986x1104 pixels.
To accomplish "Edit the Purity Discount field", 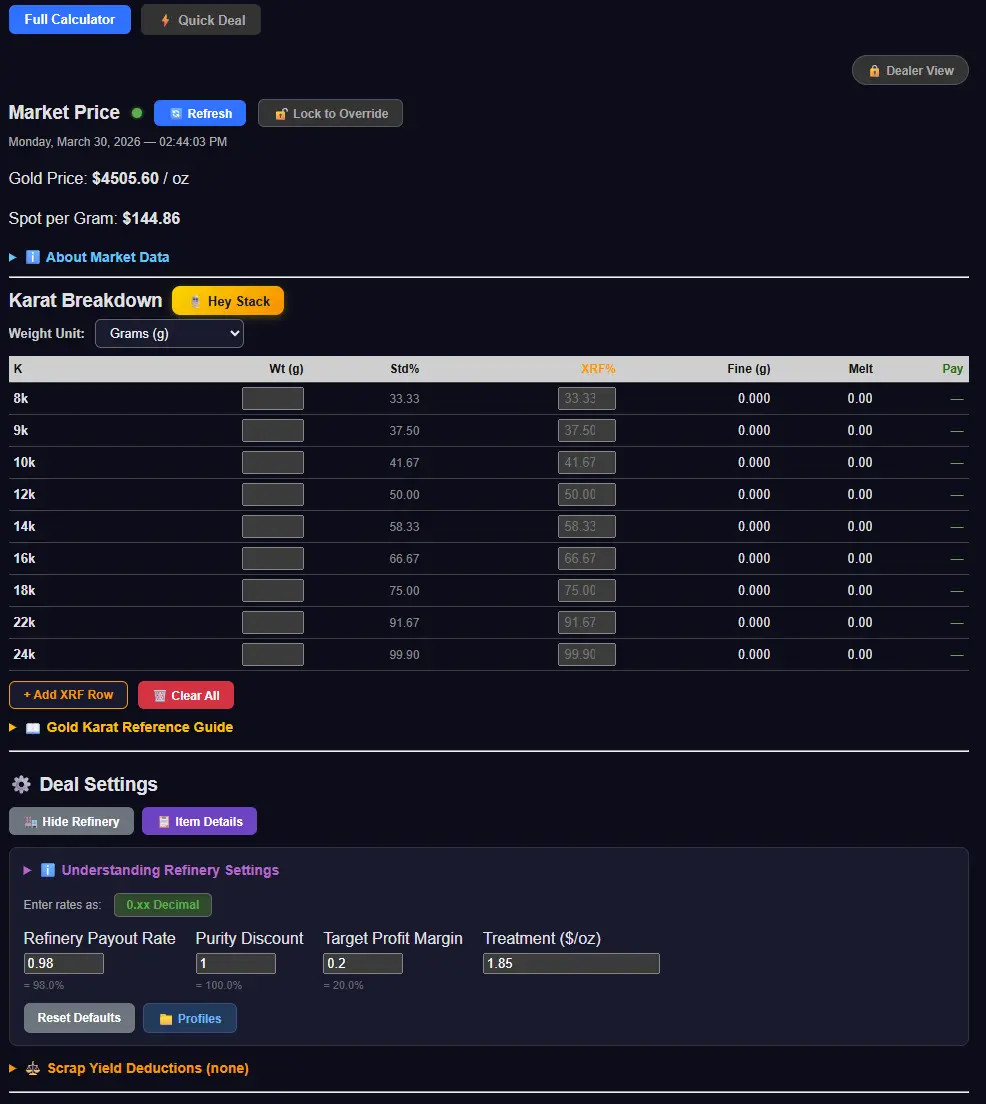I will [235, 963].
